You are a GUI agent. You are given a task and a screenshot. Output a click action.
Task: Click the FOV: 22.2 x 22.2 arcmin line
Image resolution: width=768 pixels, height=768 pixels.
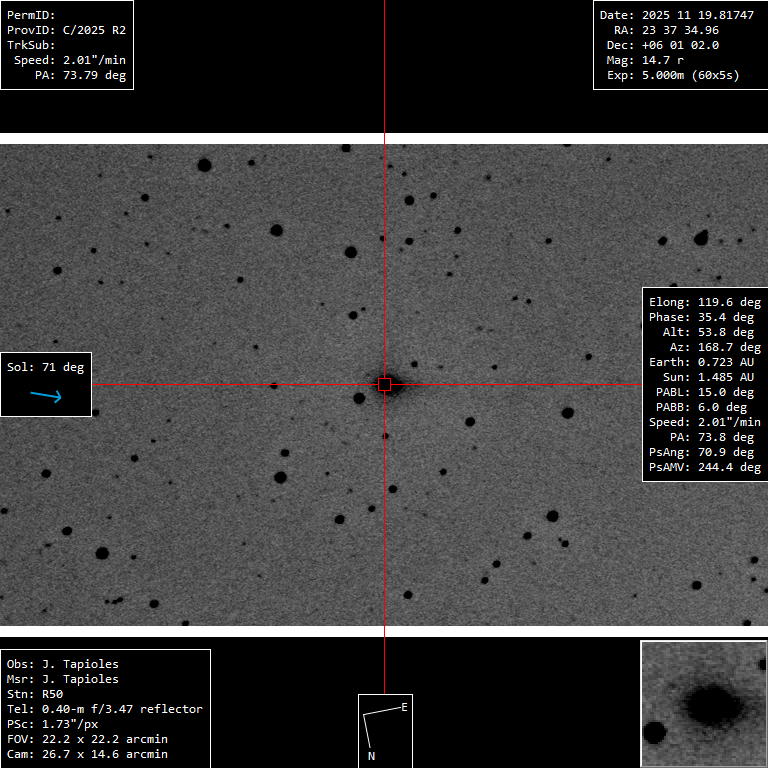tap(87, 739)
